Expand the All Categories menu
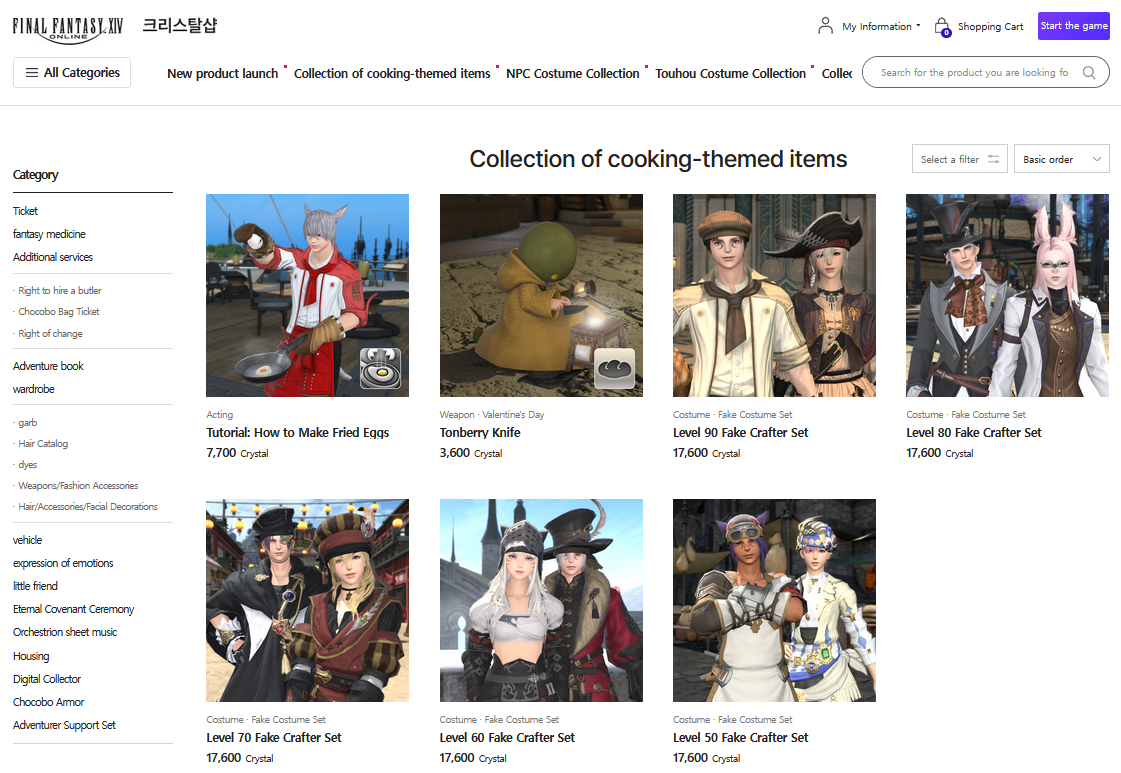The height and width of the screenshot is (773, 1121). click(x=72, y=72)
